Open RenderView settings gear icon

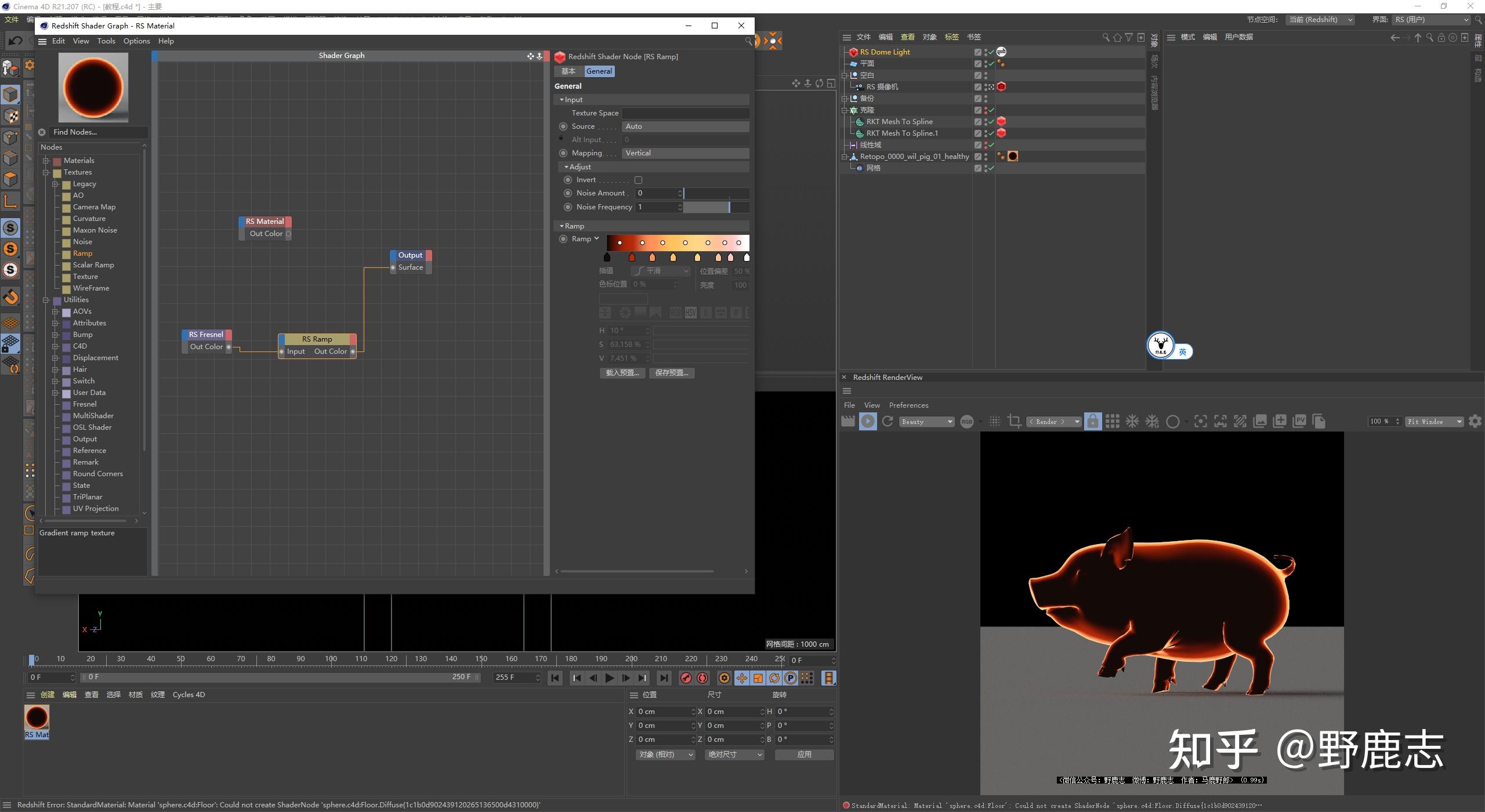(x=1475, y=422)
